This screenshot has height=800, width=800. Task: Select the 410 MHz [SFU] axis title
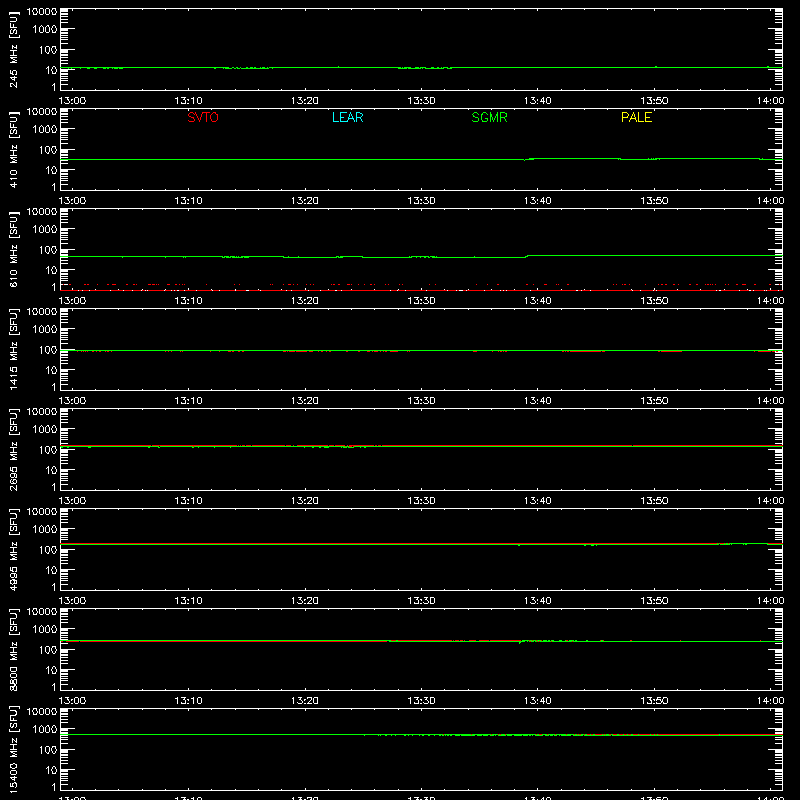pos(14,149)
